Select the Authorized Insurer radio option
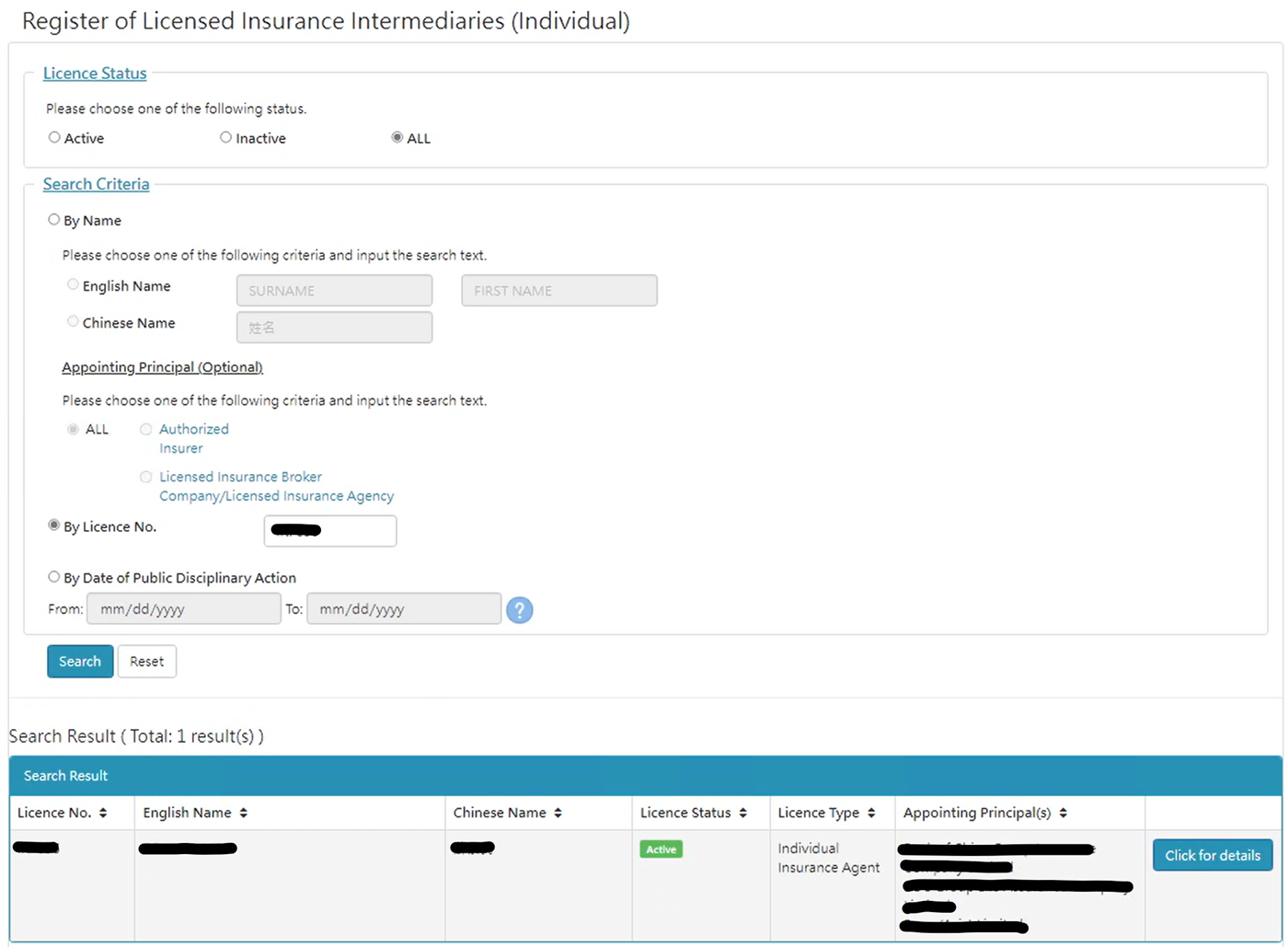The height and width of the screenshot is (947, 1288). [x=145, y=429]
